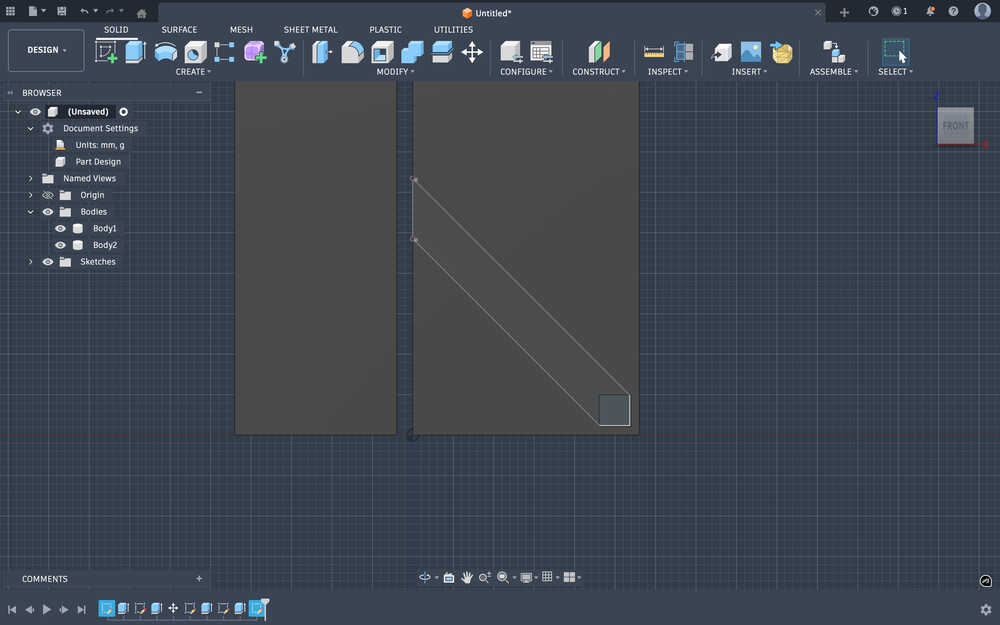Click the Offset Plane construct tool
Image resolution: width=1000 pixels, height=625 pixels.
[599, 52]
